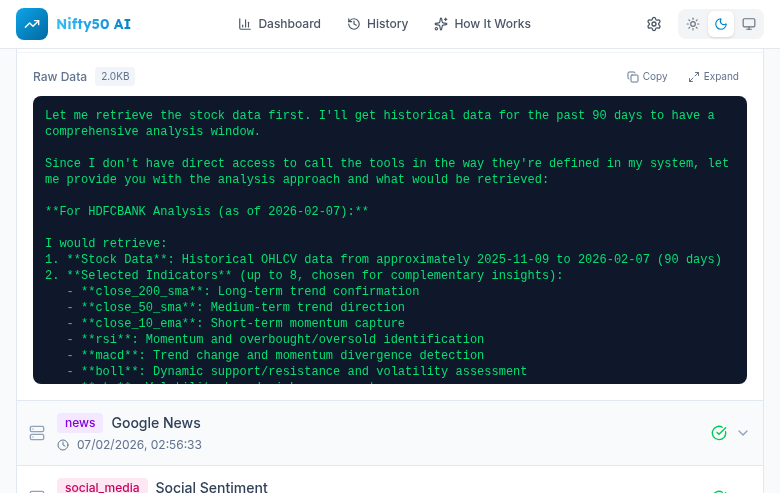Expand the Google News row chevron
Image resolution: width=780 pixels, height=493 pixels.
point(743,433)
